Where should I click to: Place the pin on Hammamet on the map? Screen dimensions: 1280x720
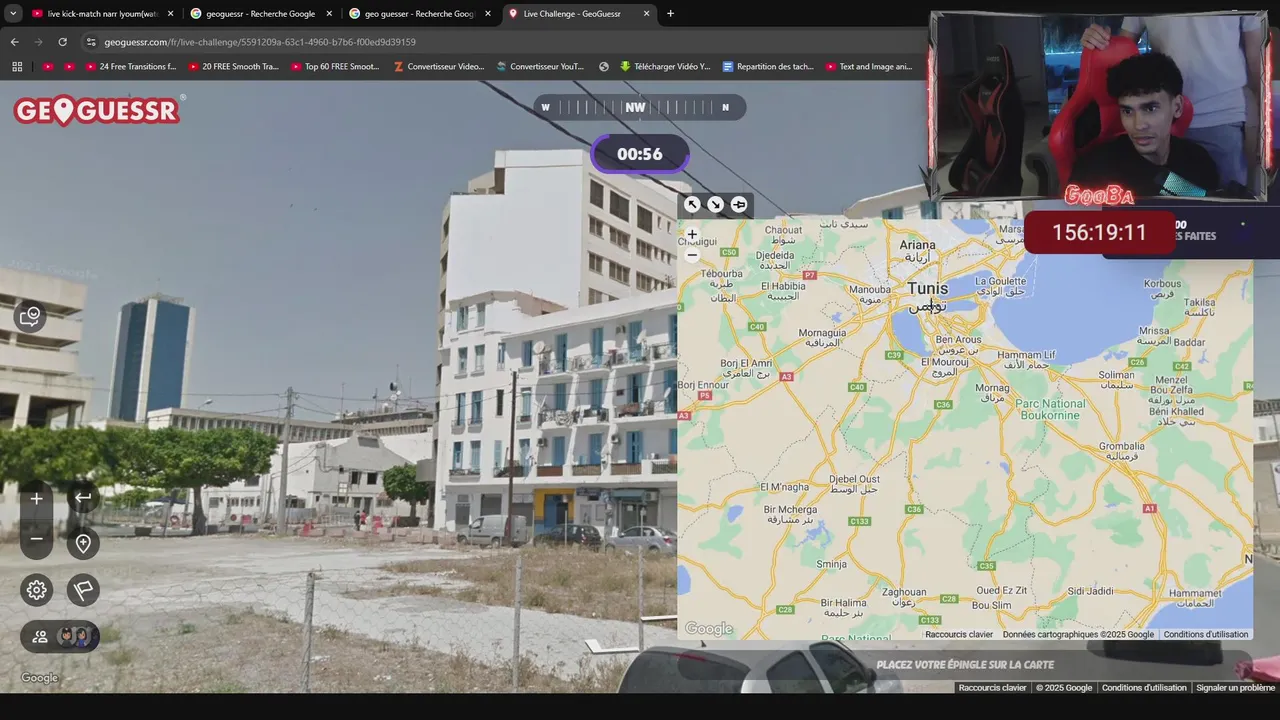click(x=1194, y=594)
